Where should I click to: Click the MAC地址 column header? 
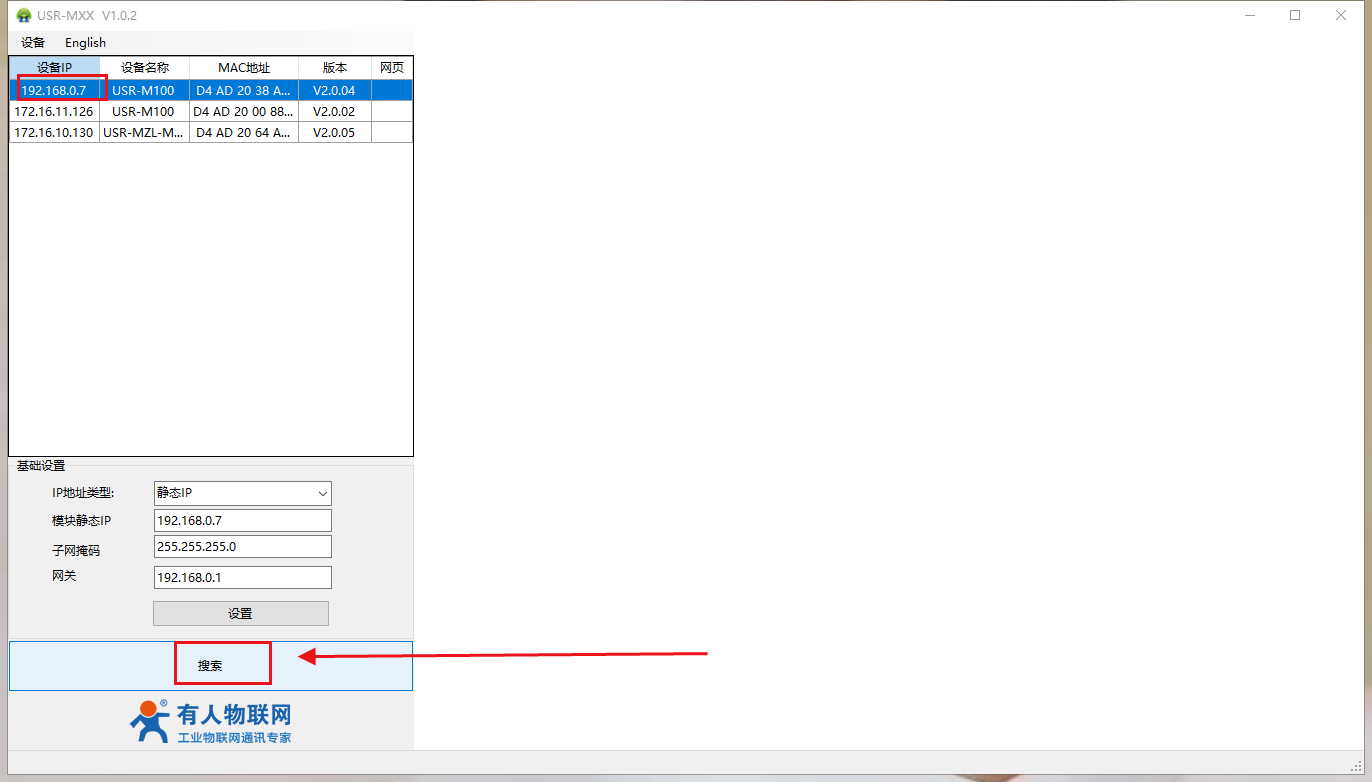pos(244,68)
